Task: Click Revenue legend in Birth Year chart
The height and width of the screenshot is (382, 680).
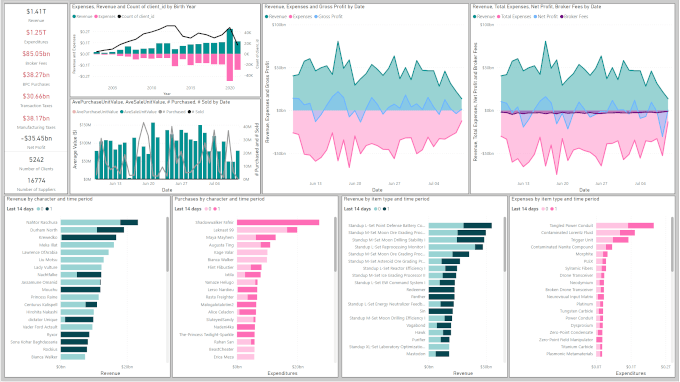Action: click(x=83, y=16)
